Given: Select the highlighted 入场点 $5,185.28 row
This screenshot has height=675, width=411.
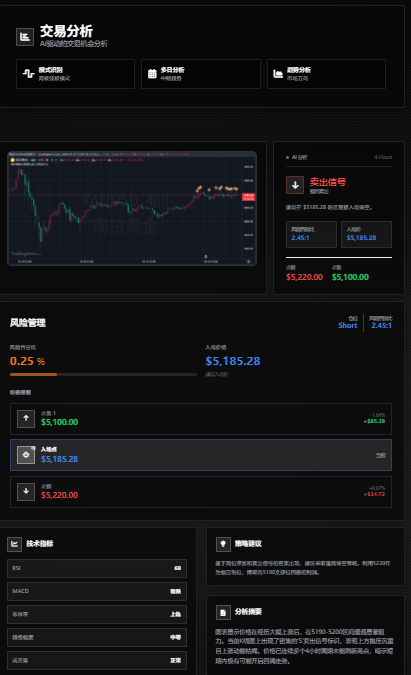Looking at the screenshot, I should pos(201,455).
